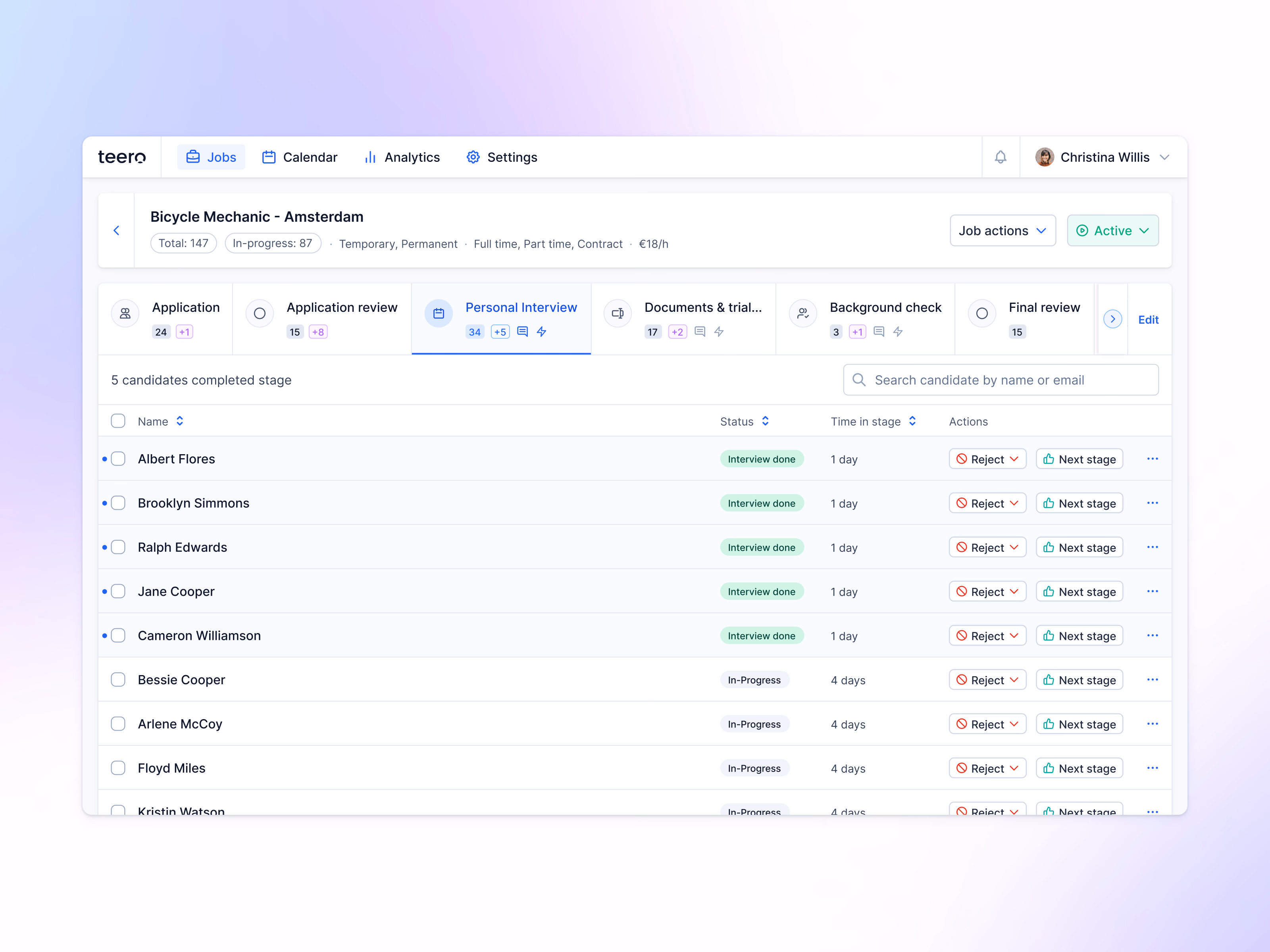The width and height of the screenshot is (1270, 952).
Task: Sort by Status column arrows
Action: (765, 421)
